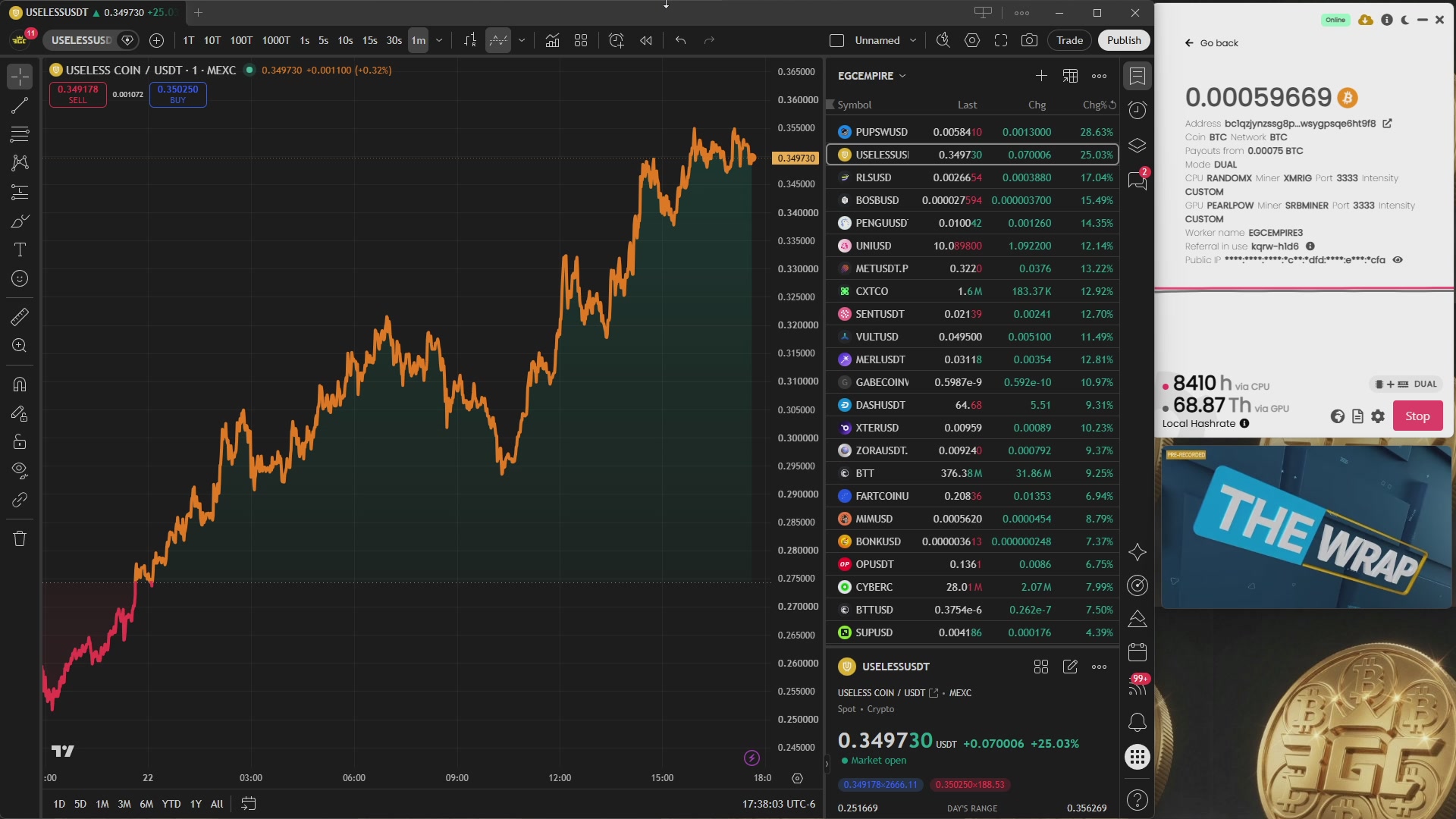Select the All date range
The height and width of the screenshot is (819, 1456).
point(217,804)
